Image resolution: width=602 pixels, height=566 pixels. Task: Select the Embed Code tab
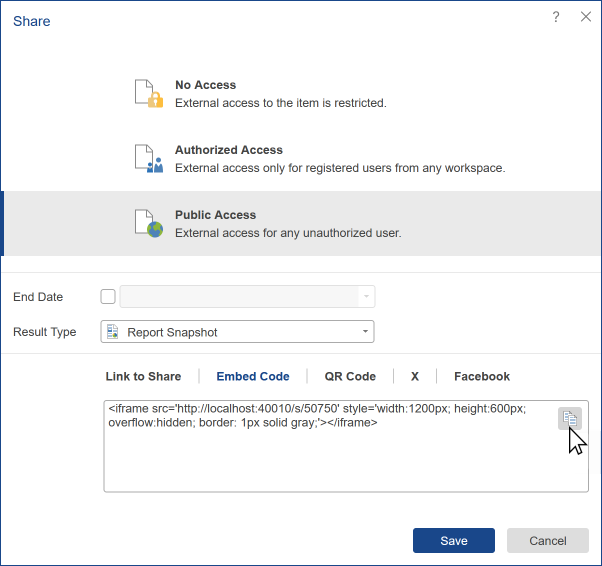(x=253, y=377)
